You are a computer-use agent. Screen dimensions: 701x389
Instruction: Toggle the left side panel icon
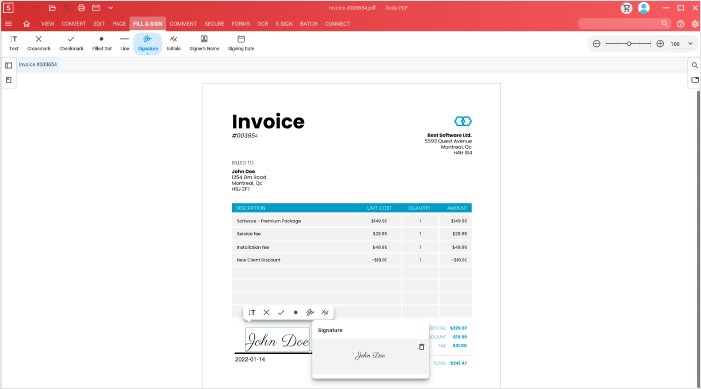pyautogui.click(x=8, y=66)
